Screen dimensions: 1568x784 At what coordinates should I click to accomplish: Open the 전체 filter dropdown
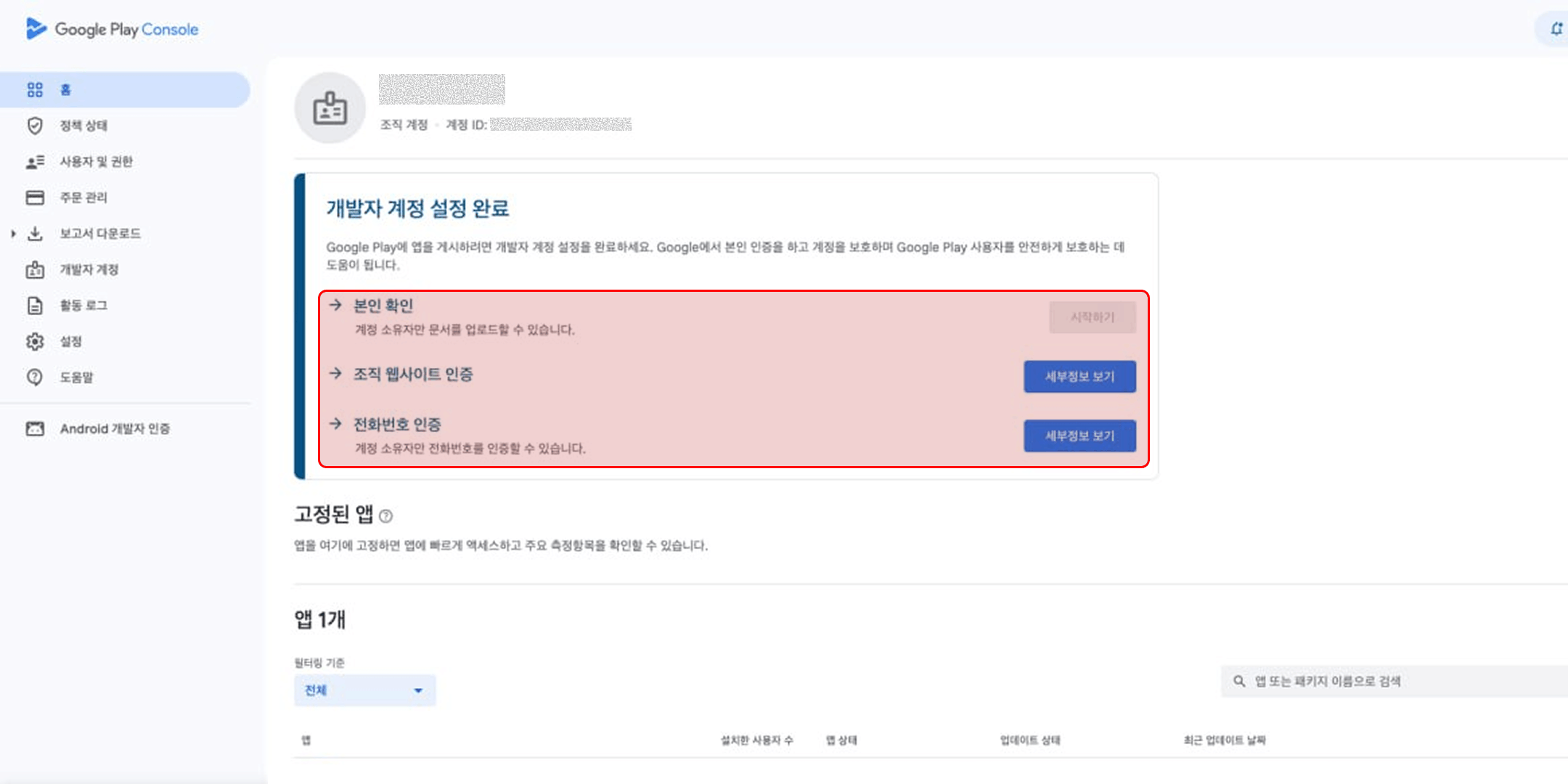[x=364, y=690]
